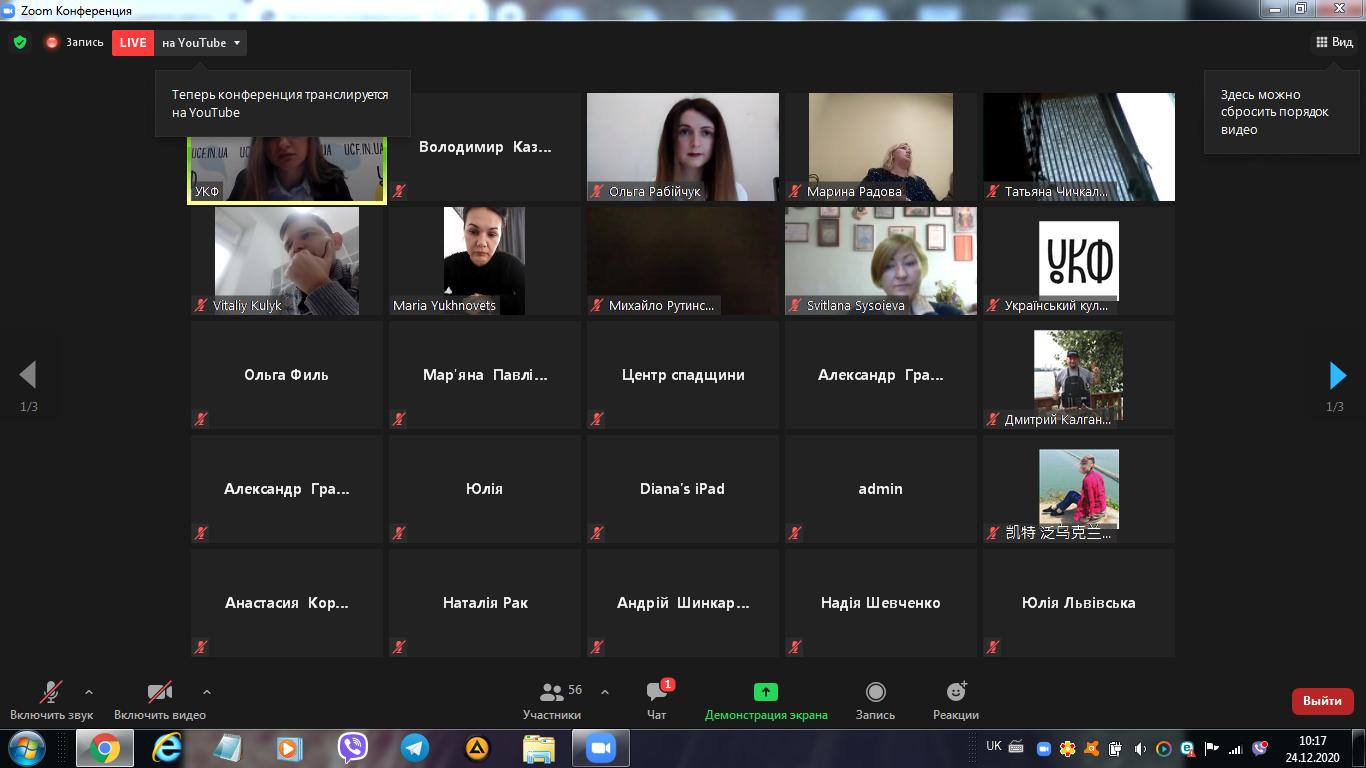The width and height of the screenshot is (1366, 768).
Task: Unmute microphone with Включить звук
Action: click(51, 693)
